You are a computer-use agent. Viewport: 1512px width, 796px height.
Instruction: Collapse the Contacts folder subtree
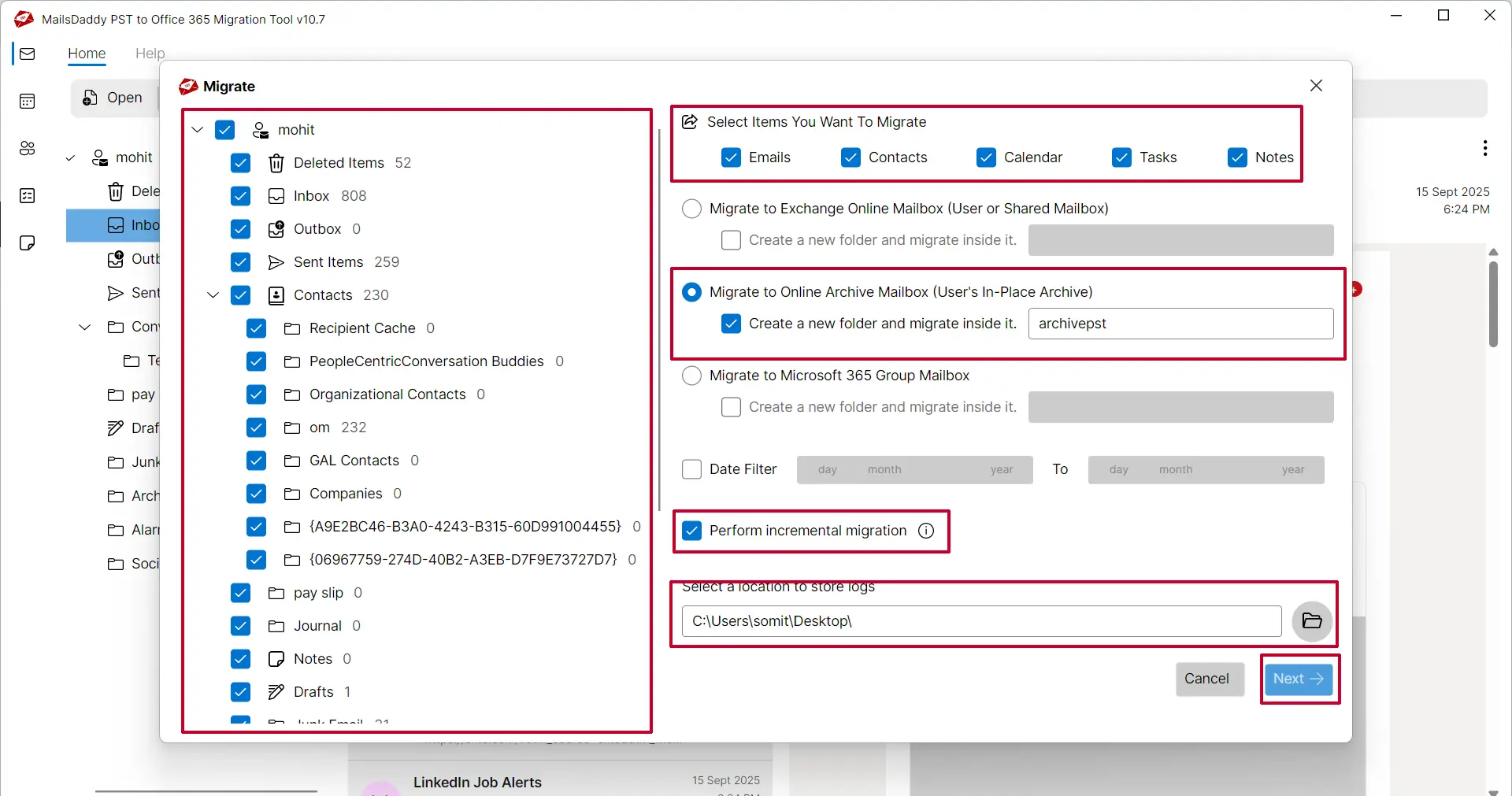coord(213,295)
